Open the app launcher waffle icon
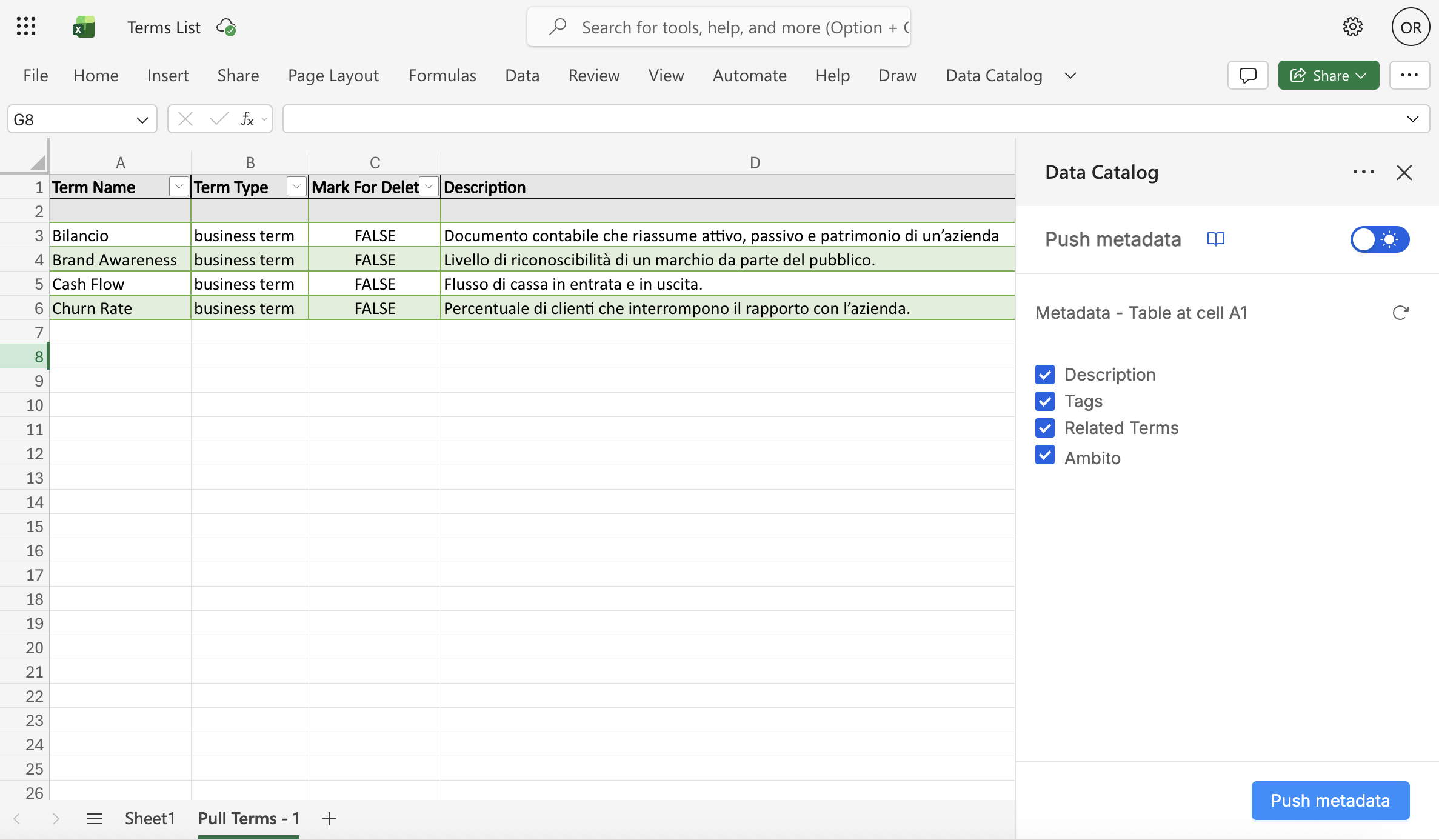Image resolution: width=1439 pixels, height=840 pixels. 26,27
